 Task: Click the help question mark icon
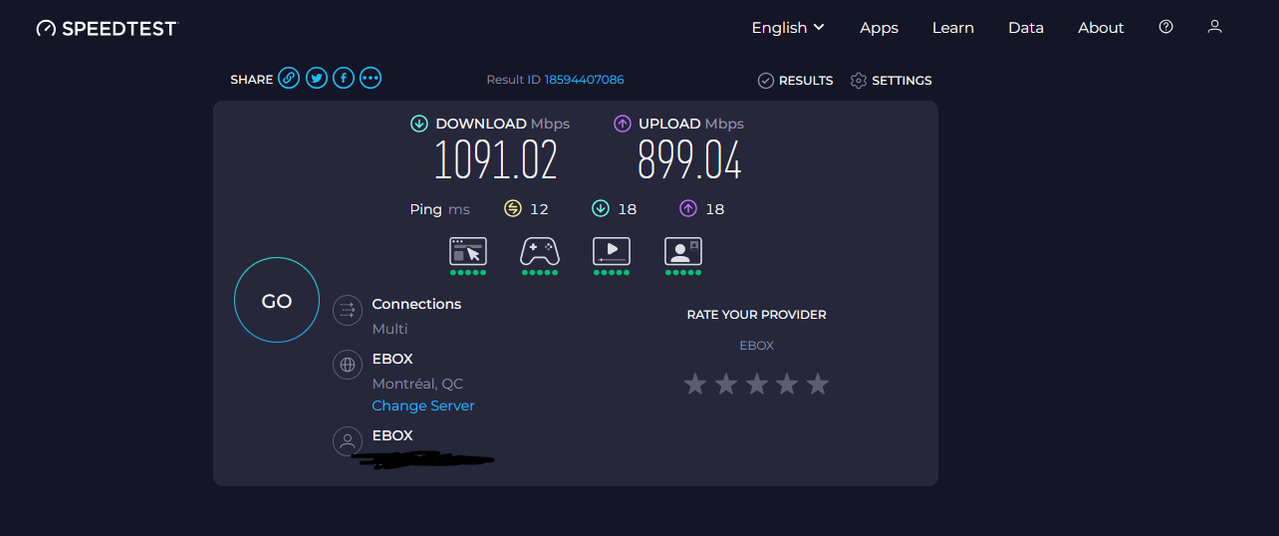click(1166, 27)
